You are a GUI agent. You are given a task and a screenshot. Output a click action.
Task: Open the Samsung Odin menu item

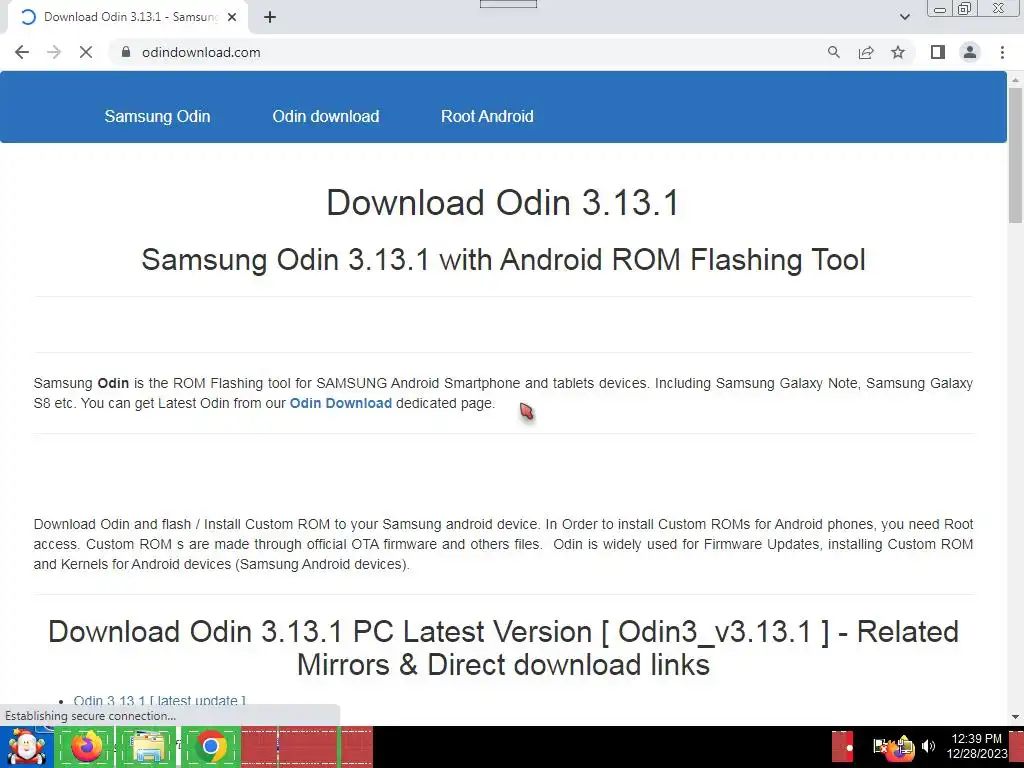157,116
